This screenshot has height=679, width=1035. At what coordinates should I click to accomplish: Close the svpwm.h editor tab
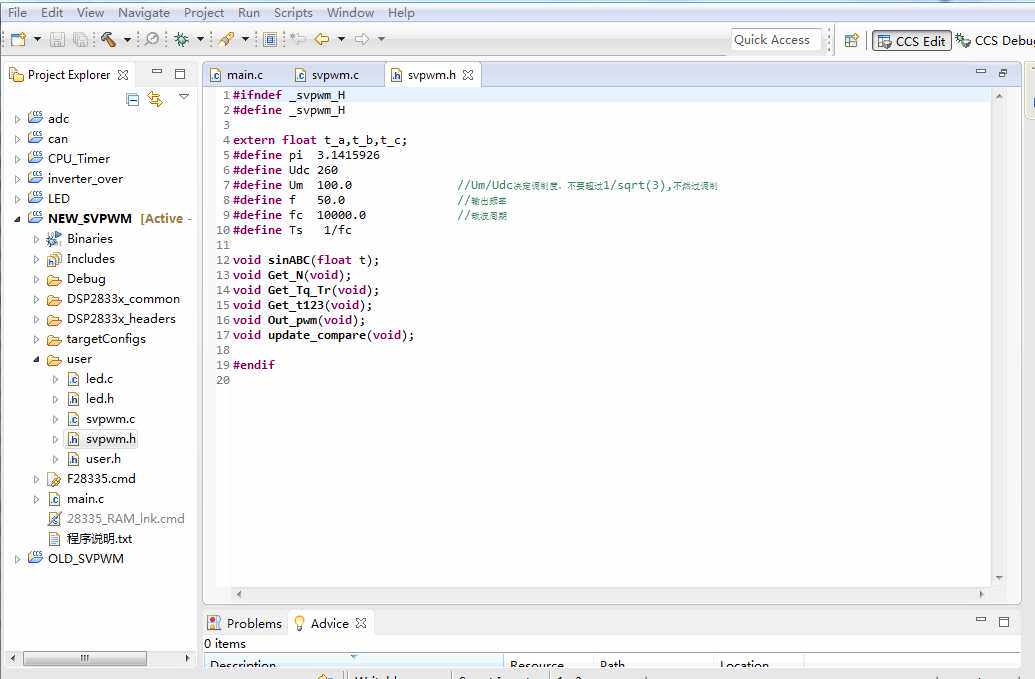tap(468, 75)
